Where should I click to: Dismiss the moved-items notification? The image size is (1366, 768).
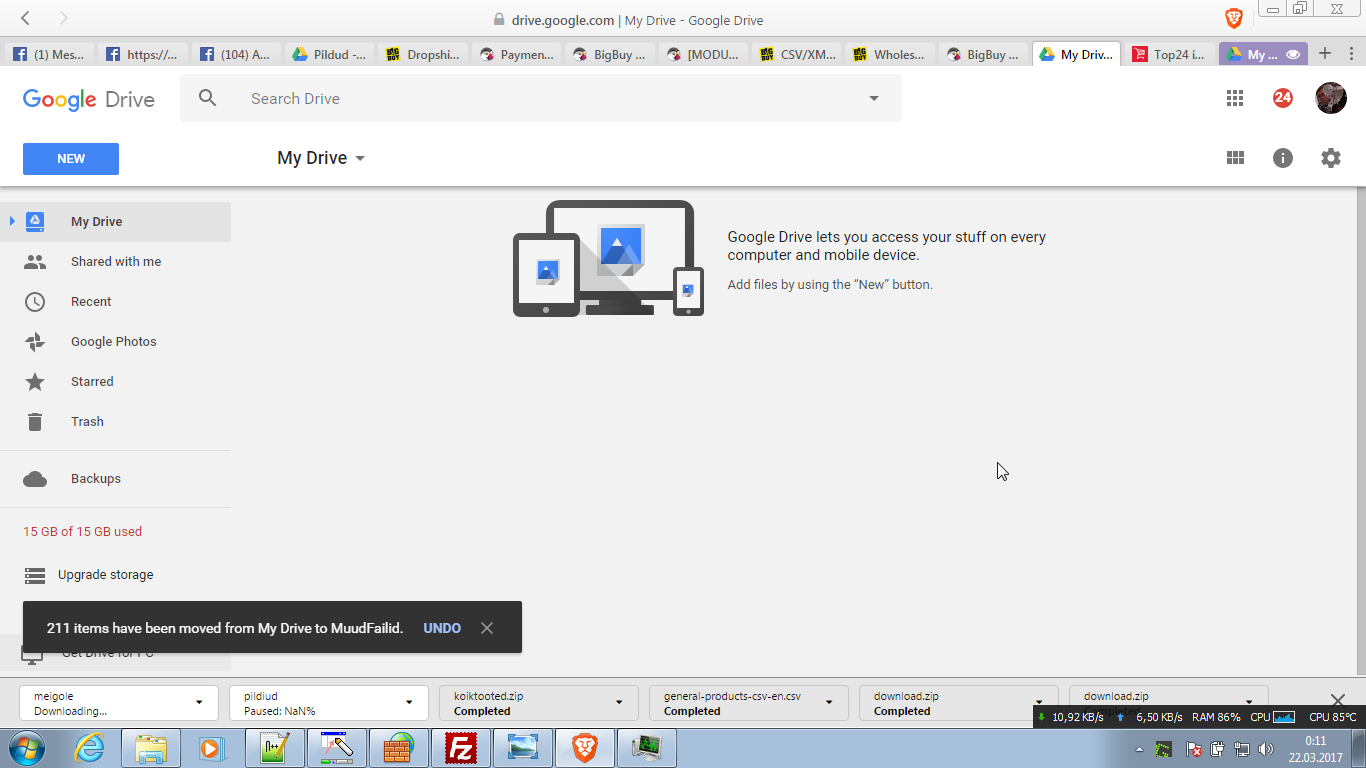point(487,628)
